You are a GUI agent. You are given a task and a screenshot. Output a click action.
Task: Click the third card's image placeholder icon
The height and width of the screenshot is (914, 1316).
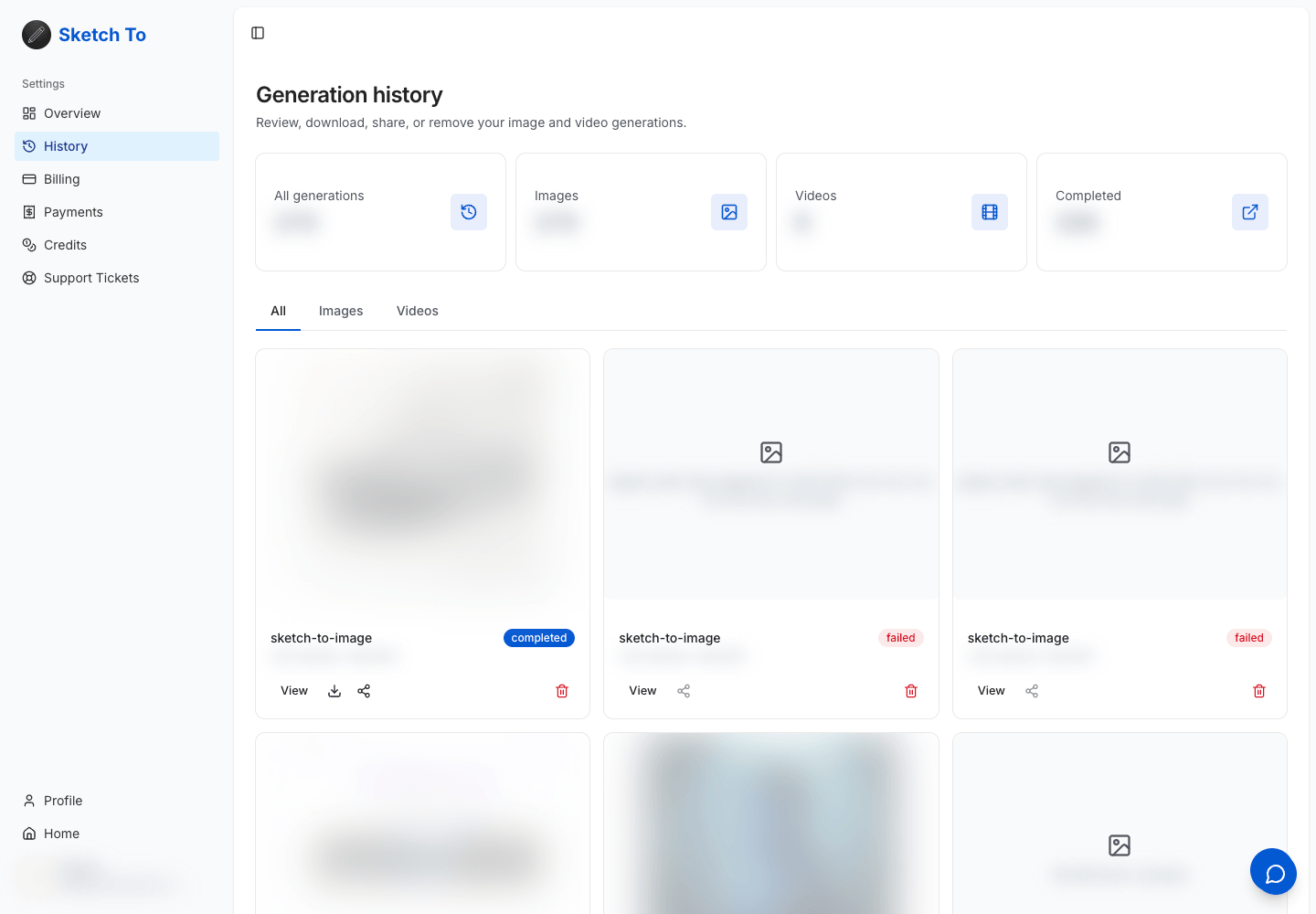click(x=1120, y=452)
